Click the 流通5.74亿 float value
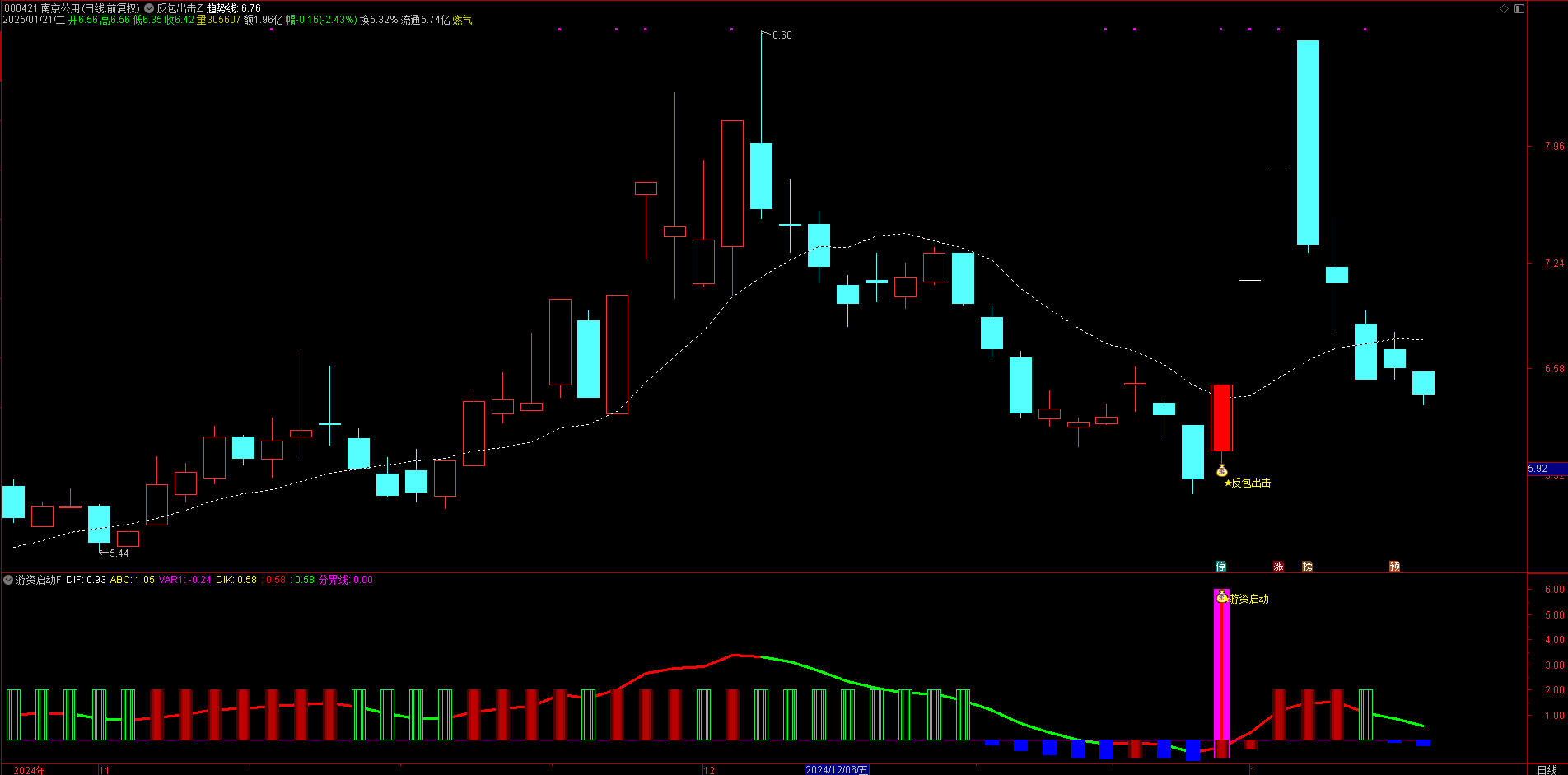The width and height of the screenshot is (1568, 775). tap(425, 20)
